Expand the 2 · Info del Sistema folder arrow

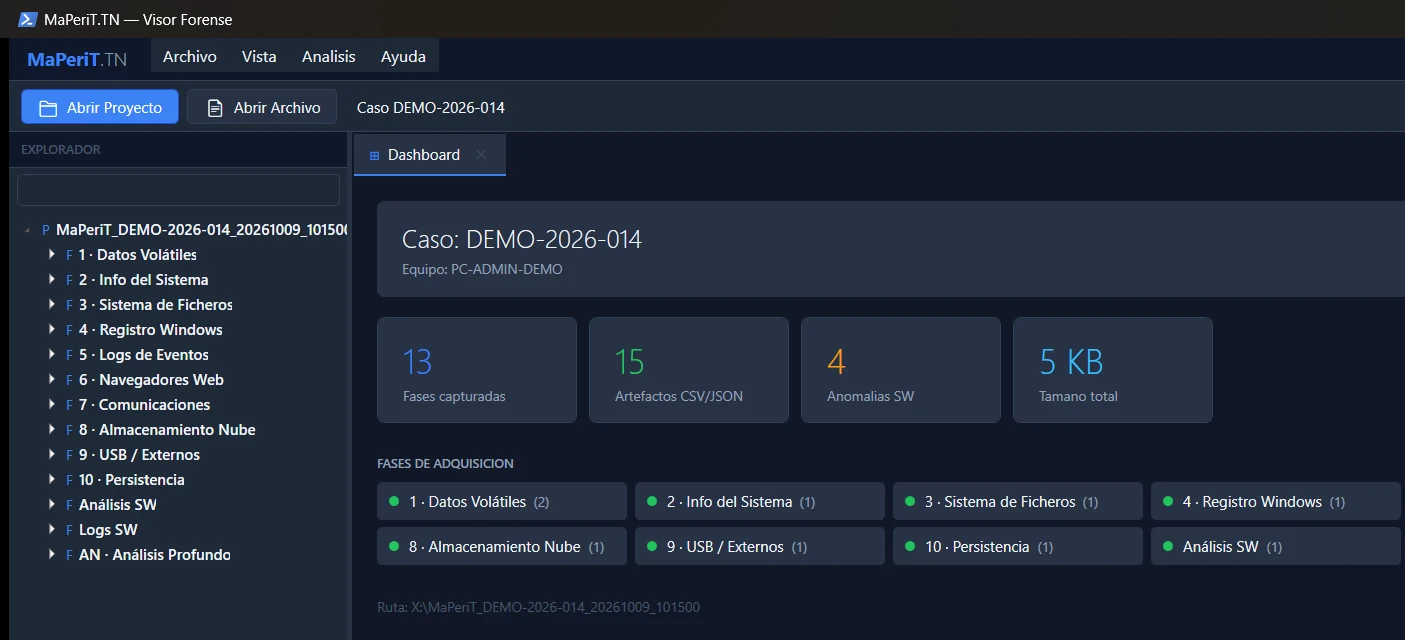(x=51, y=279)
